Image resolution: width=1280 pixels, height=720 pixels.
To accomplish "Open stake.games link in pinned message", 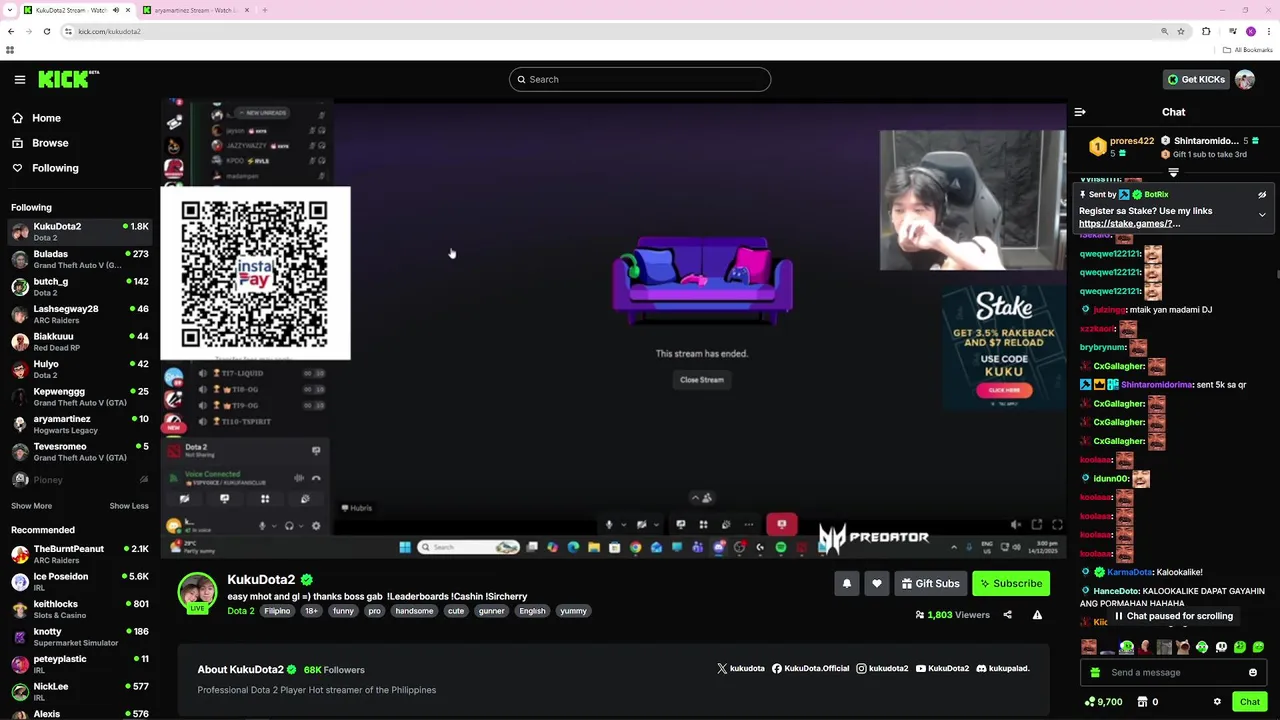I will click(1129, 224).
